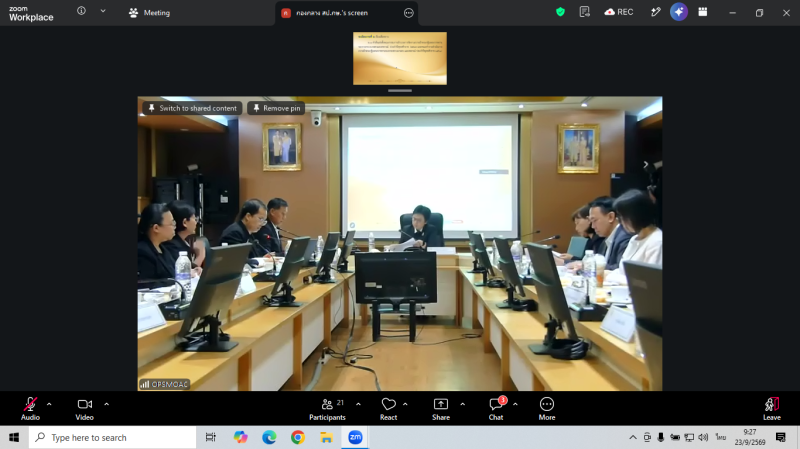The width and height of the screenshot is (800, 449).
Task: Click the green encryption shield icon
Action: (560, 12)
